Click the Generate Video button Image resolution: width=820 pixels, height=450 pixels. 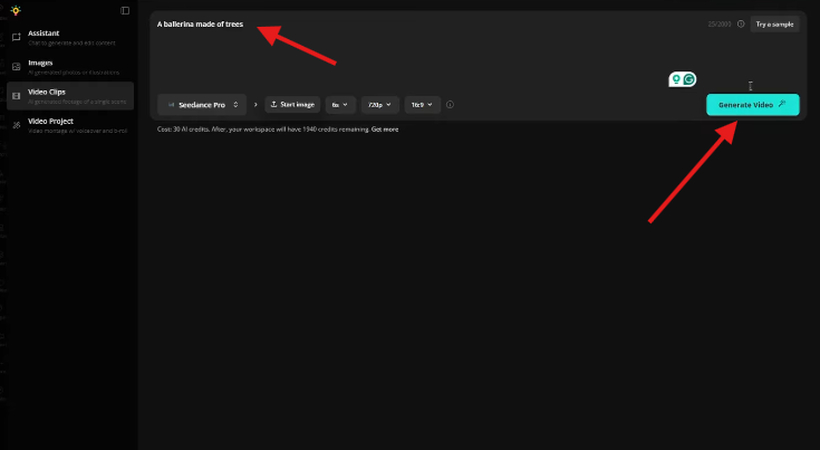tap(753, 105)
